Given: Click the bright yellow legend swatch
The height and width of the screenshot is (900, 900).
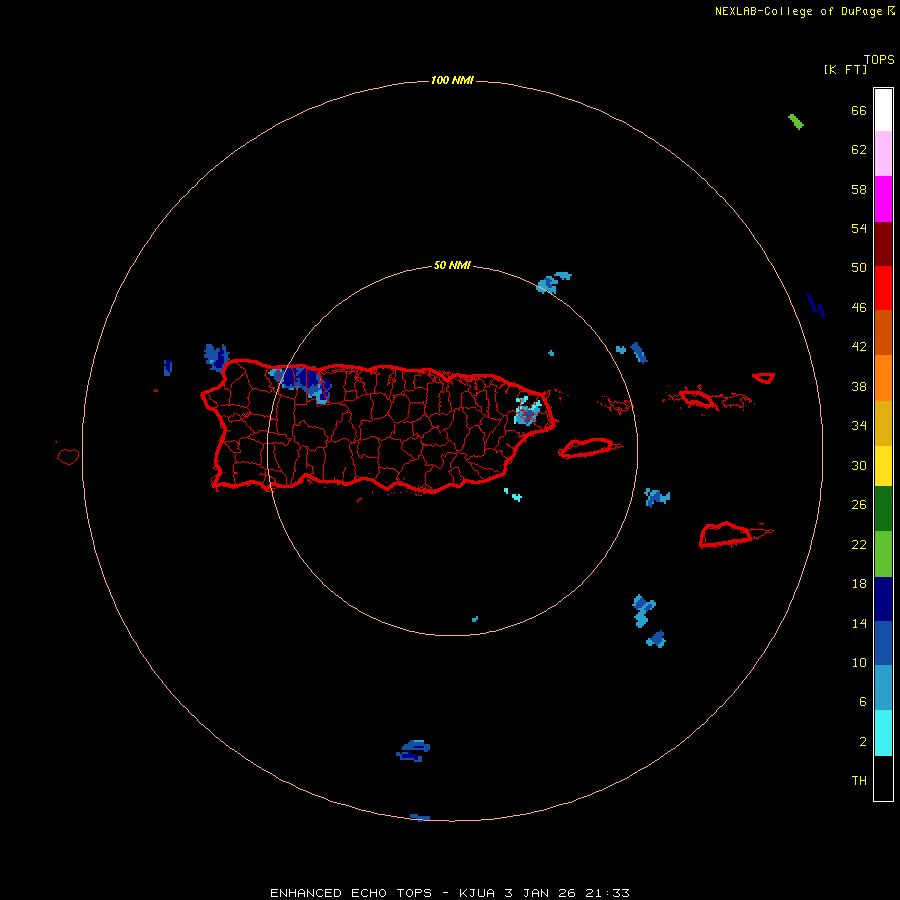Looking at the screenshot, I should (x=883, y=466).
